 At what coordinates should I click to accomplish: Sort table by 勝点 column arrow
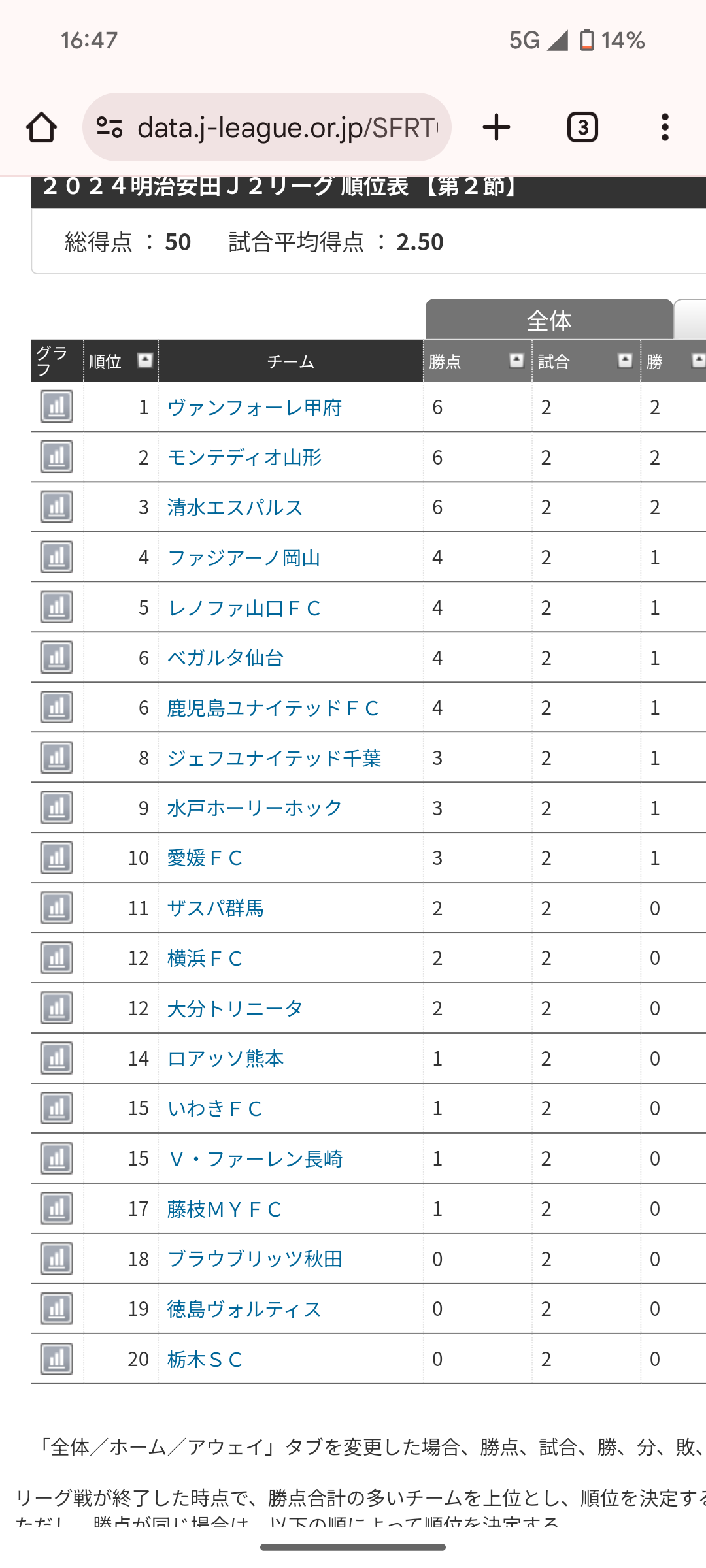point(516,360)
